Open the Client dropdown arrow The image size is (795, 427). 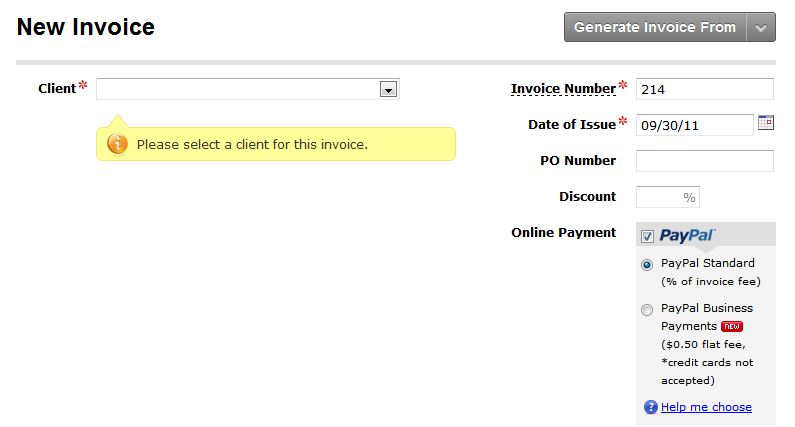[x=388, y=90]
